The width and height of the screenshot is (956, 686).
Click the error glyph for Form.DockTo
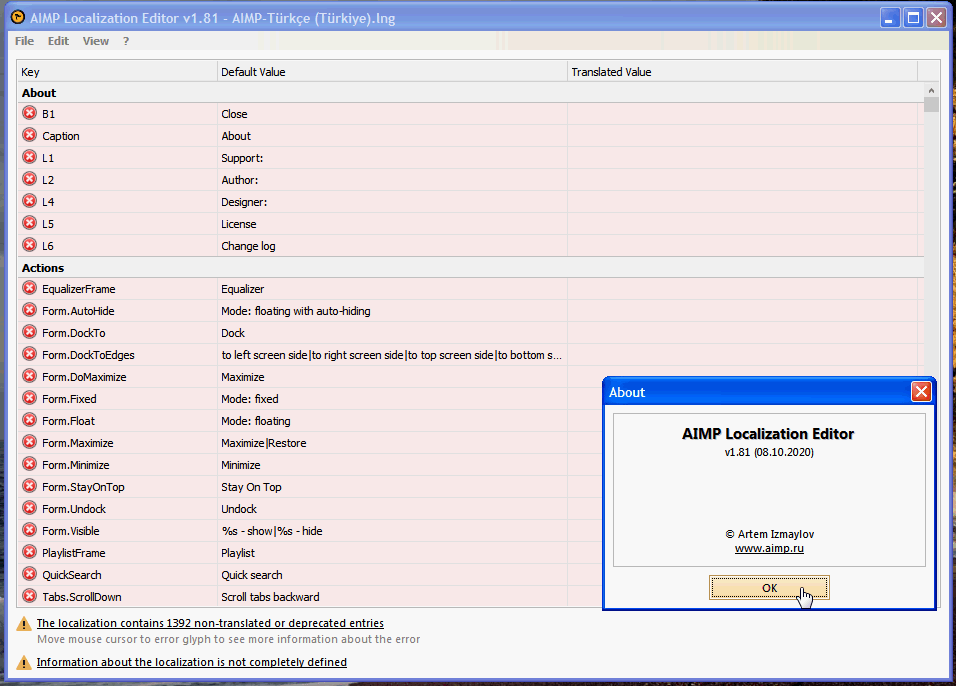tap(29, 332)
